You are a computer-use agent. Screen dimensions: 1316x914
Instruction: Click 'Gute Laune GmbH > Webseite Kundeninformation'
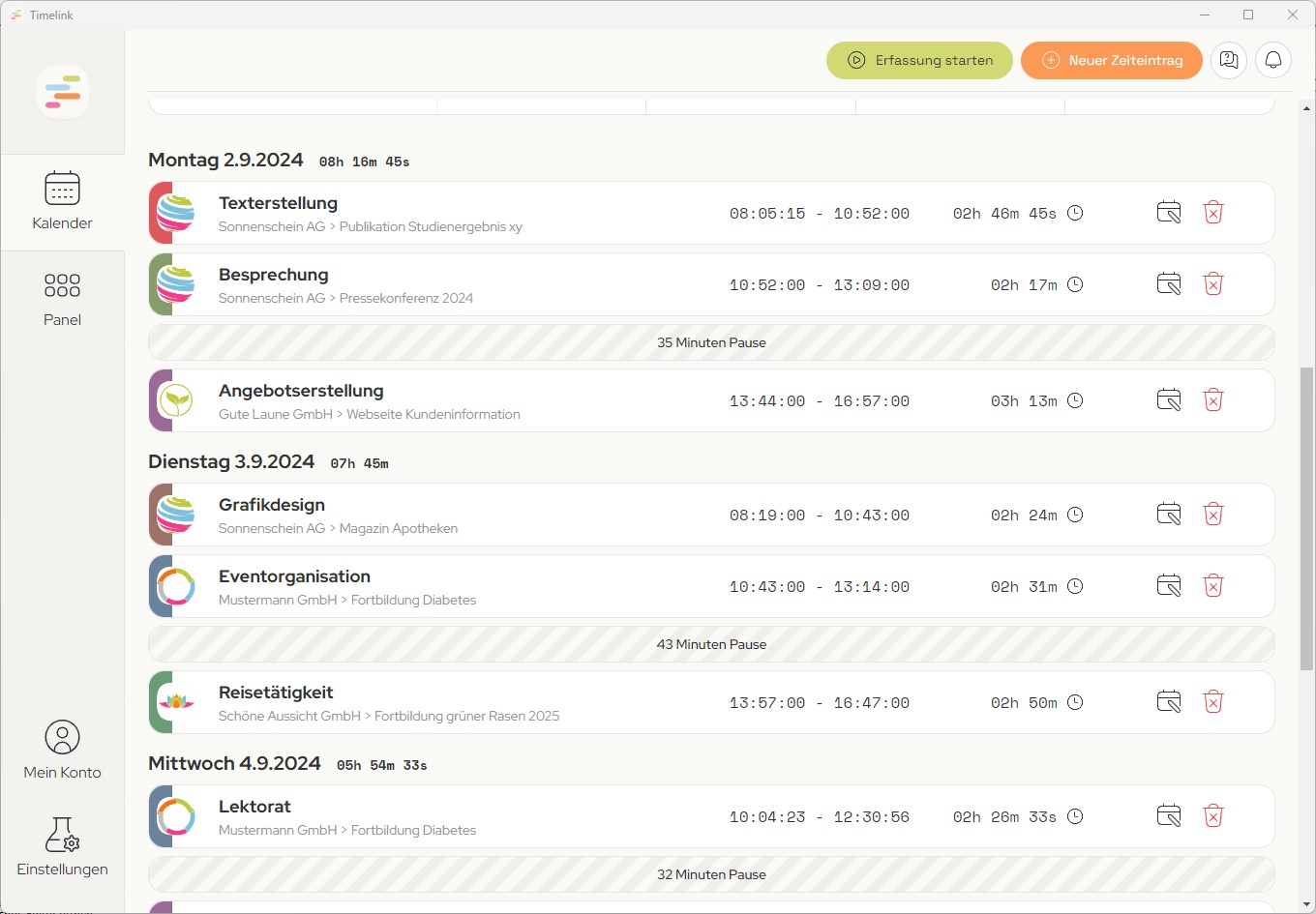click(369, 414)
